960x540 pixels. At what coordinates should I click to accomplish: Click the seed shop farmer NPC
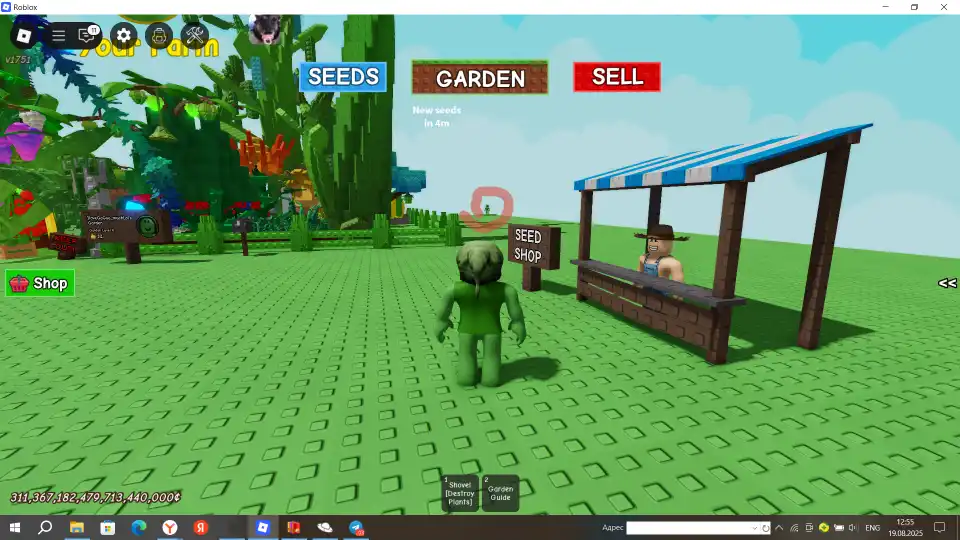point(661,253)
